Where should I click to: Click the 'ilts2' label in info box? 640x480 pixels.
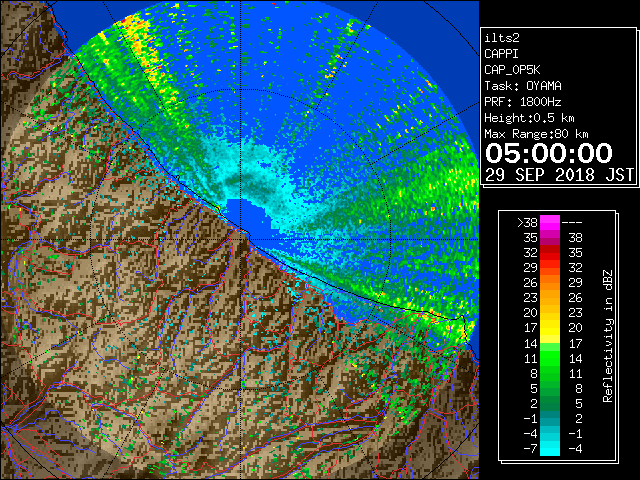click(502, 38)
